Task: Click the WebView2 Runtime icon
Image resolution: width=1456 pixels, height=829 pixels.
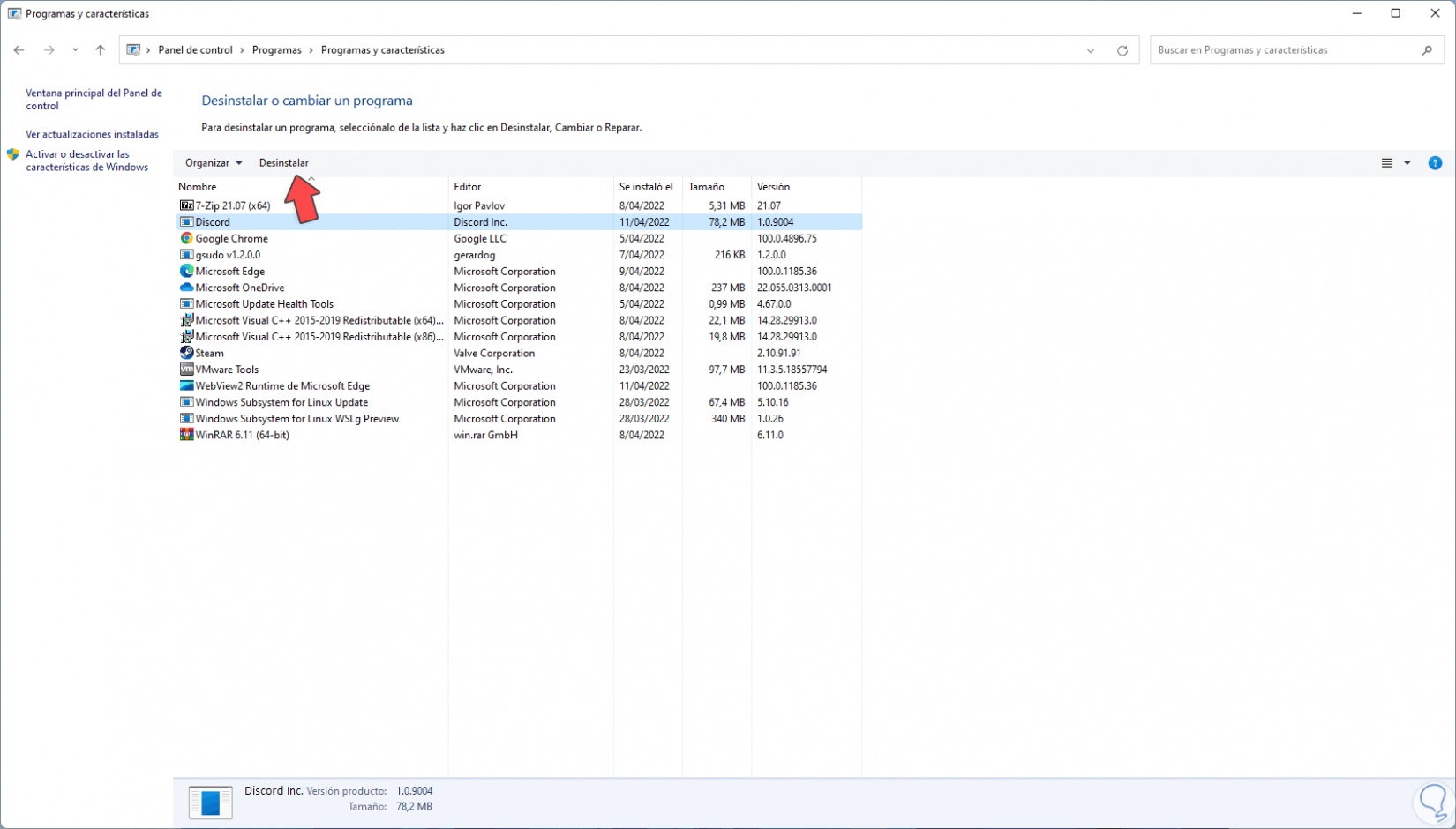Action: click(x=186, y=385)
